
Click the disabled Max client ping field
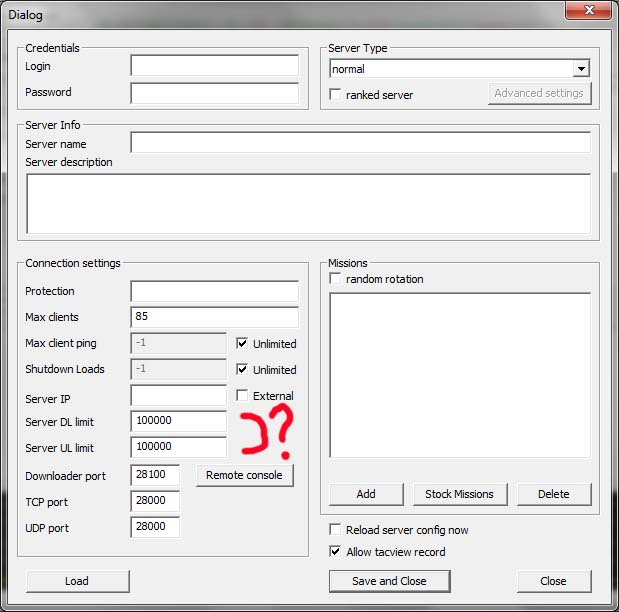click(178, 343)
